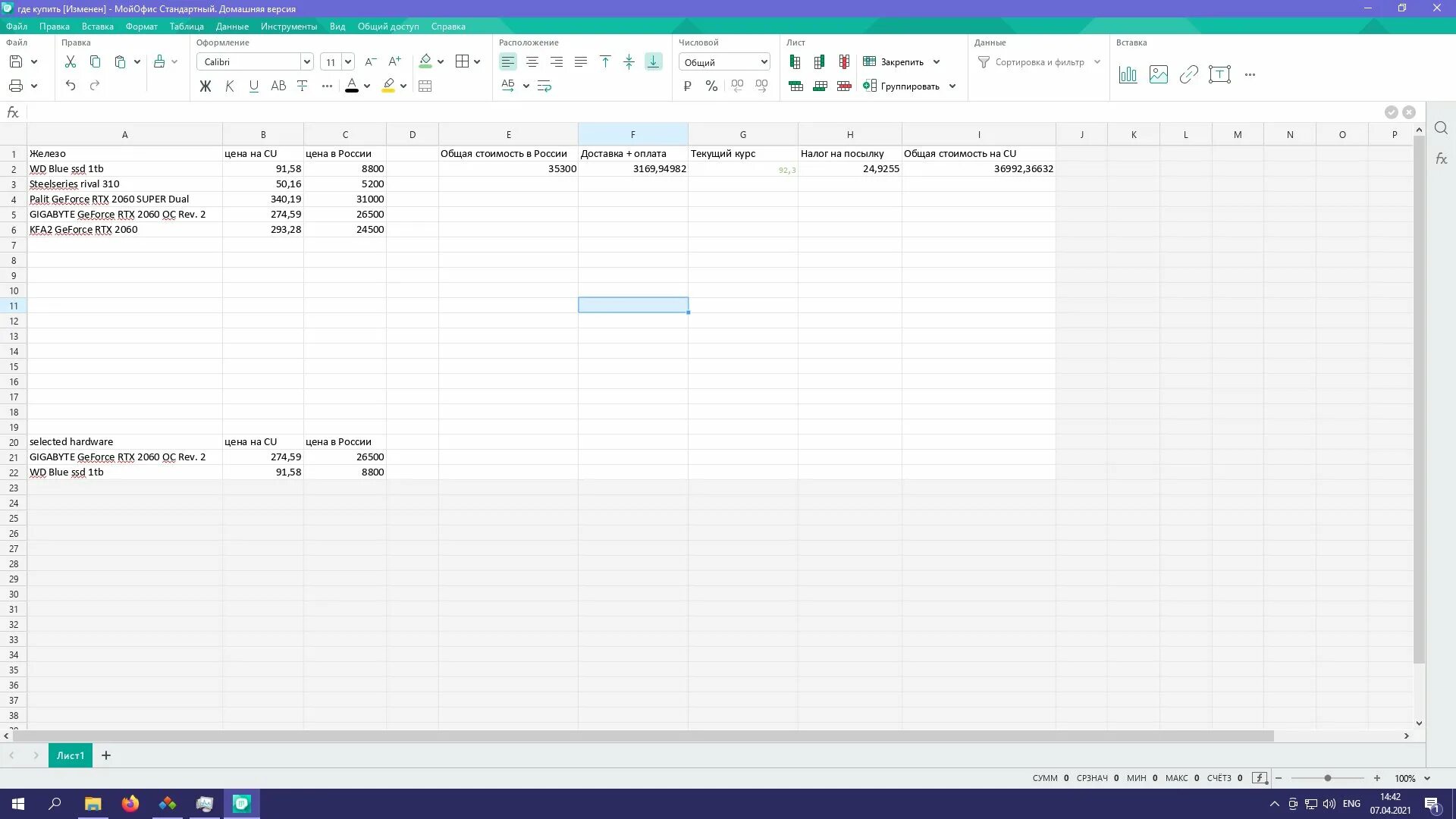
Task: Enable the percentage format toggle
Action: pos(712,86)
